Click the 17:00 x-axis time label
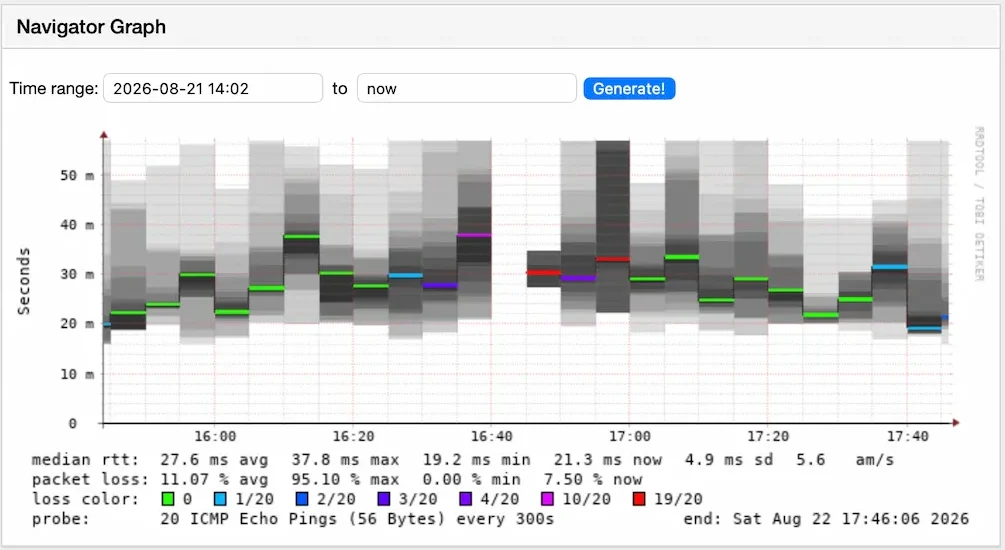The width and height of the screenshot is (1005, 550). pyautogui.click(x=629, y=437)
